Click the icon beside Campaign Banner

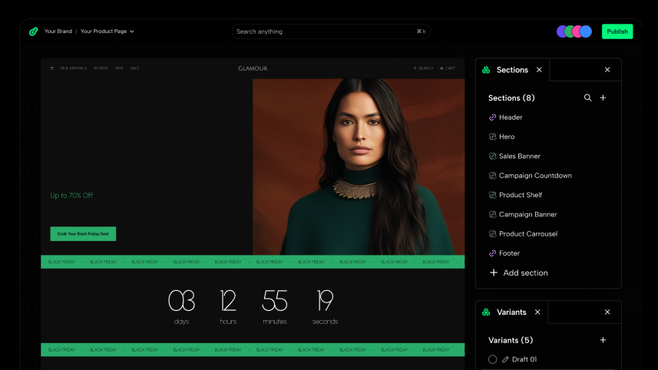pyautogui.click(x=492, y=214)
